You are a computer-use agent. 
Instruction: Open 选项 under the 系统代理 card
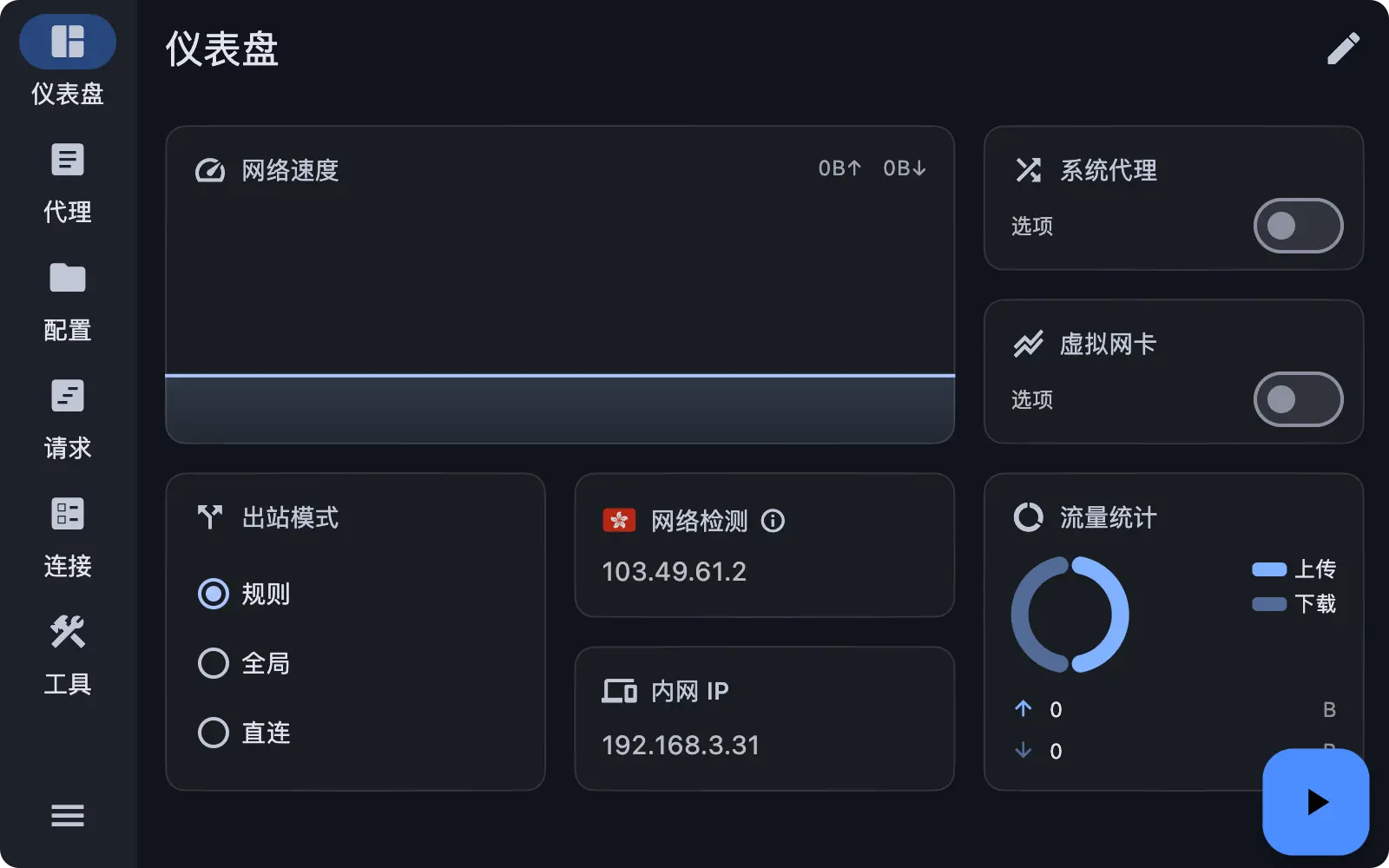pyautogui.click(x=1031, y=227)
